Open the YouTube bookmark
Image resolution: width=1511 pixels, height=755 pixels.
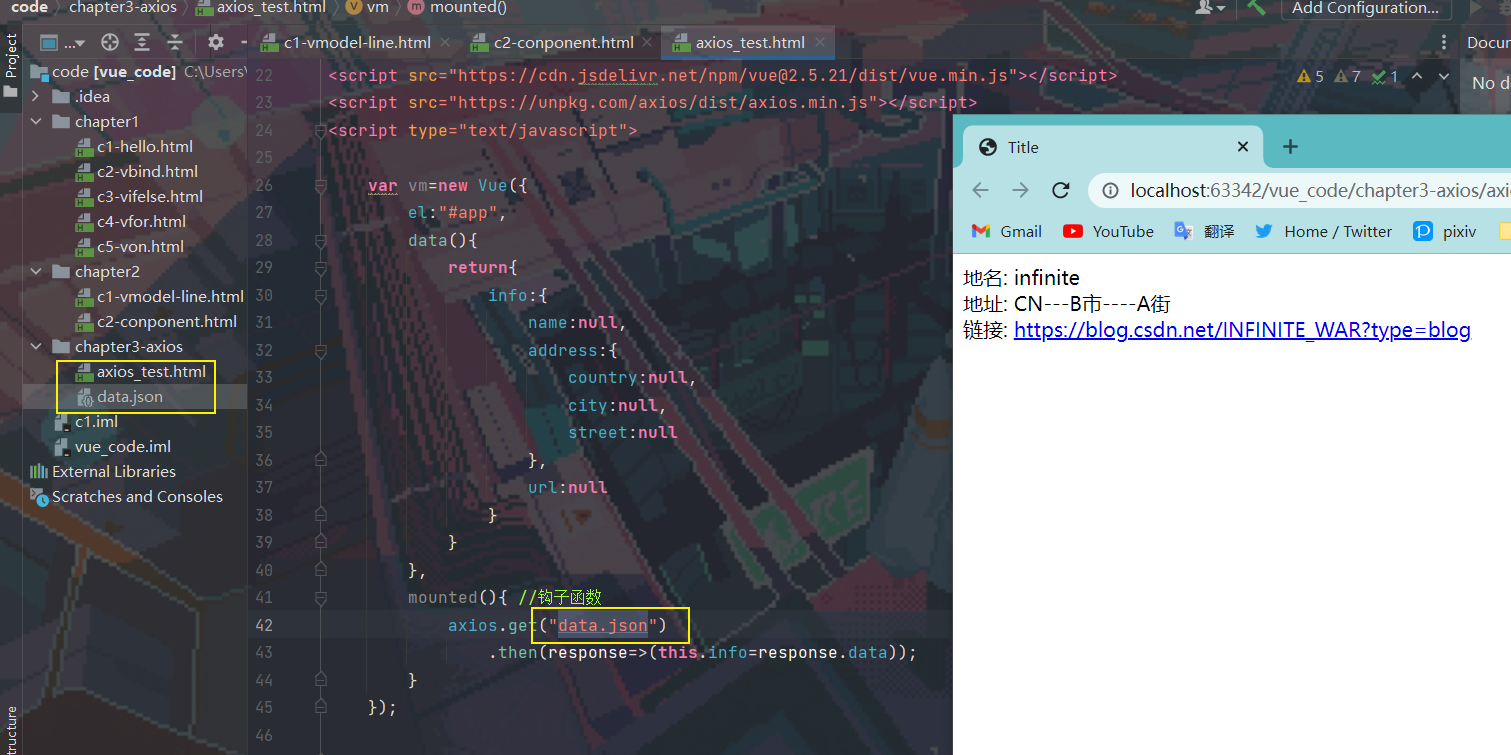coord(1108,231)
